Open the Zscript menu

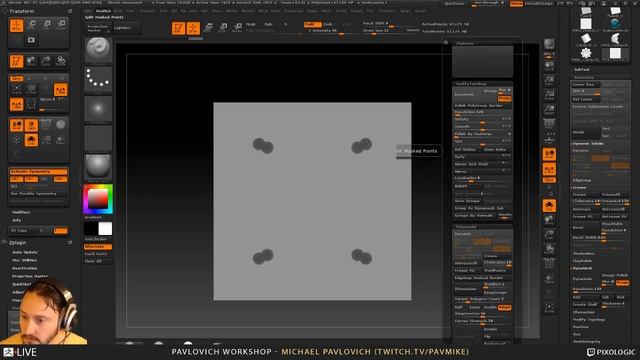(420, 11)
